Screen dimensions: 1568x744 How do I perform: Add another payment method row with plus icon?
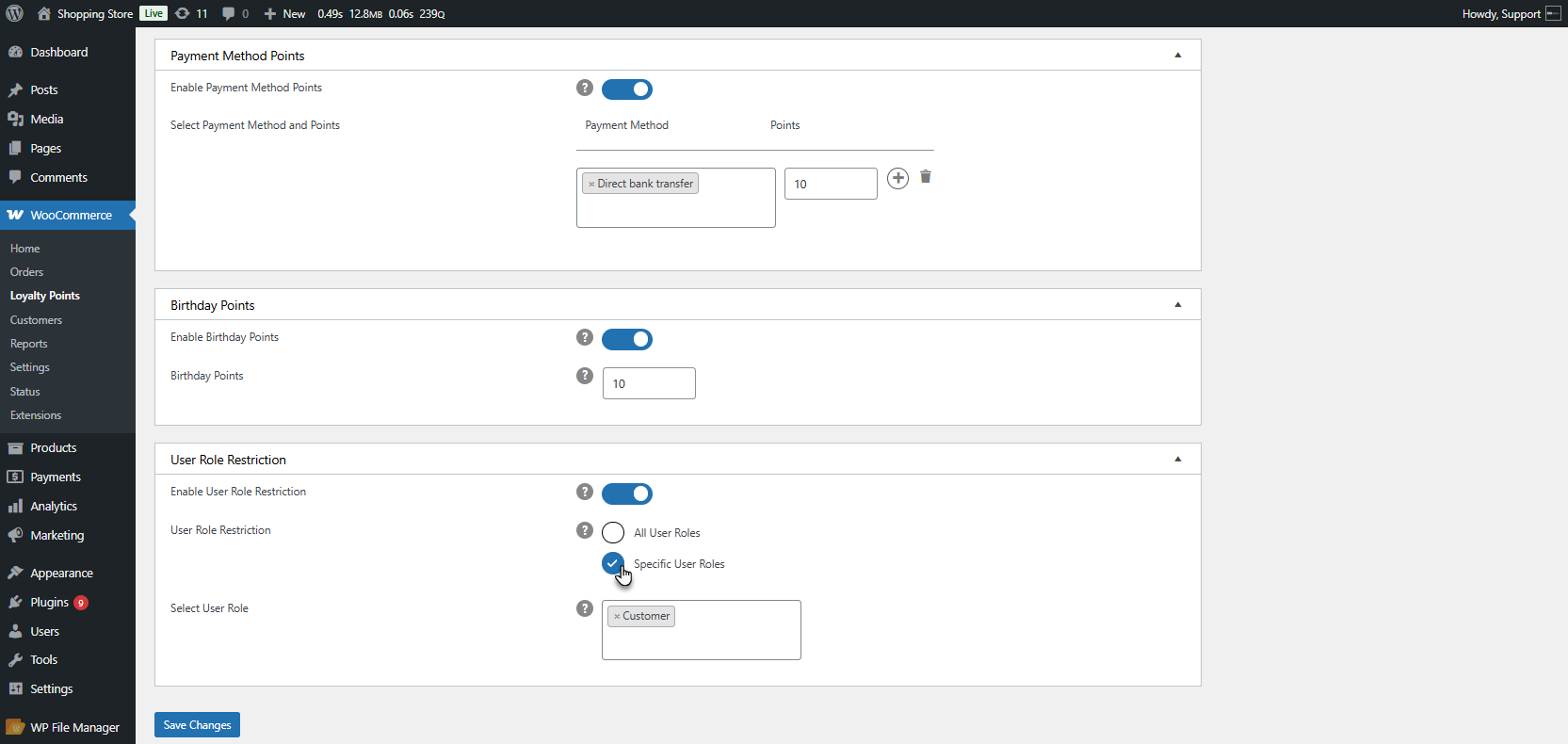pyautogui.click(x=898, y=178)
